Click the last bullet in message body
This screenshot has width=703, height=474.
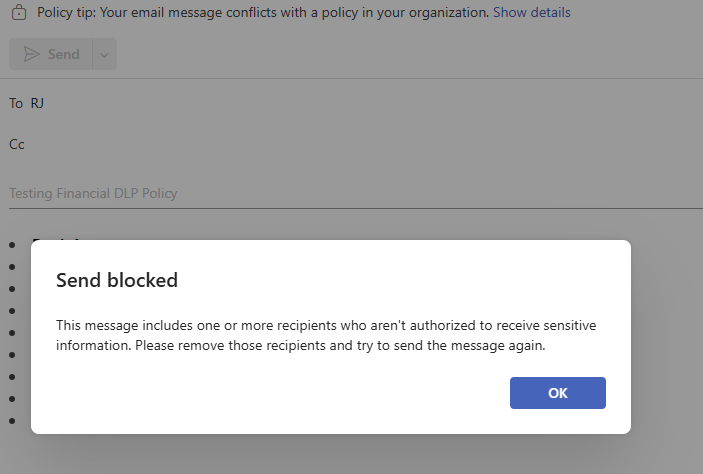12,421
